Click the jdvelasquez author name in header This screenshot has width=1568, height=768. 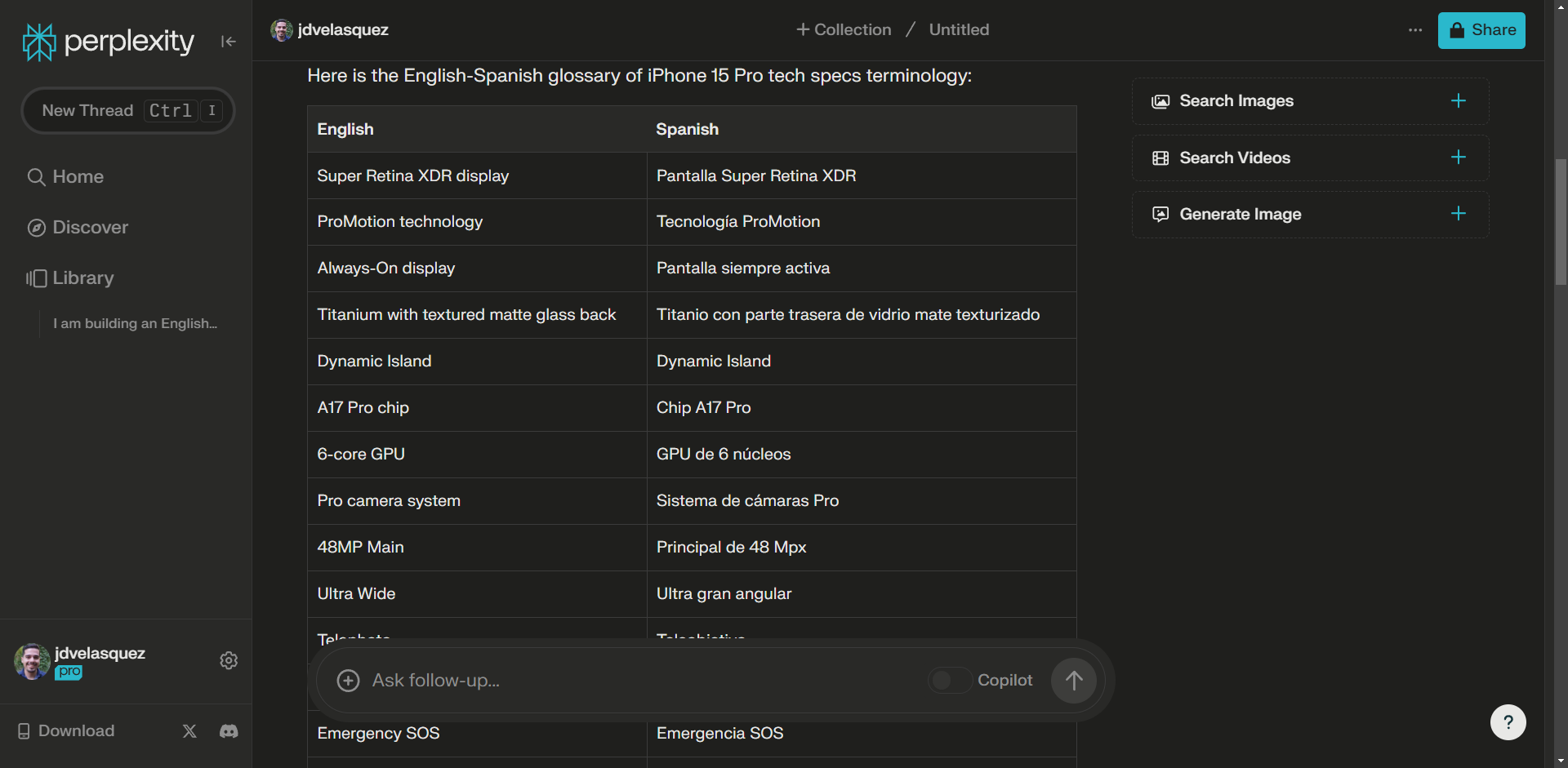(x=343, y=29)
